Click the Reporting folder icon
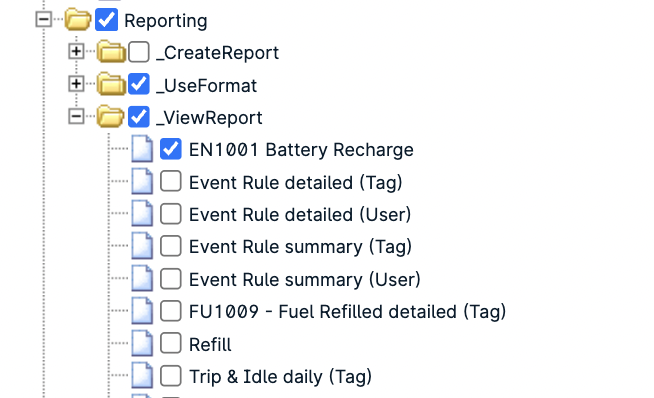 [78, 20]
